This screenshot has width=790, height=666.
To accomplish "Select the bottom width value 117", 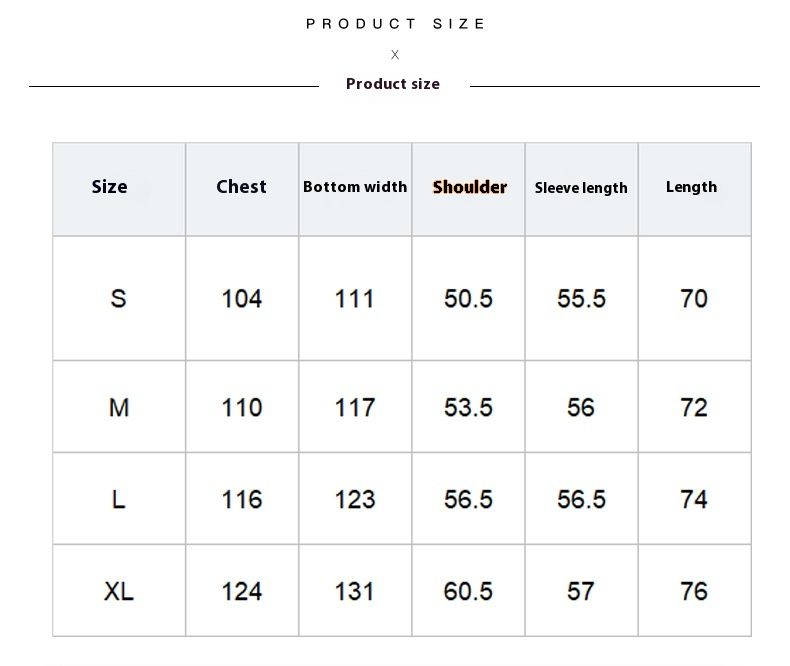I will pos(355,407).
